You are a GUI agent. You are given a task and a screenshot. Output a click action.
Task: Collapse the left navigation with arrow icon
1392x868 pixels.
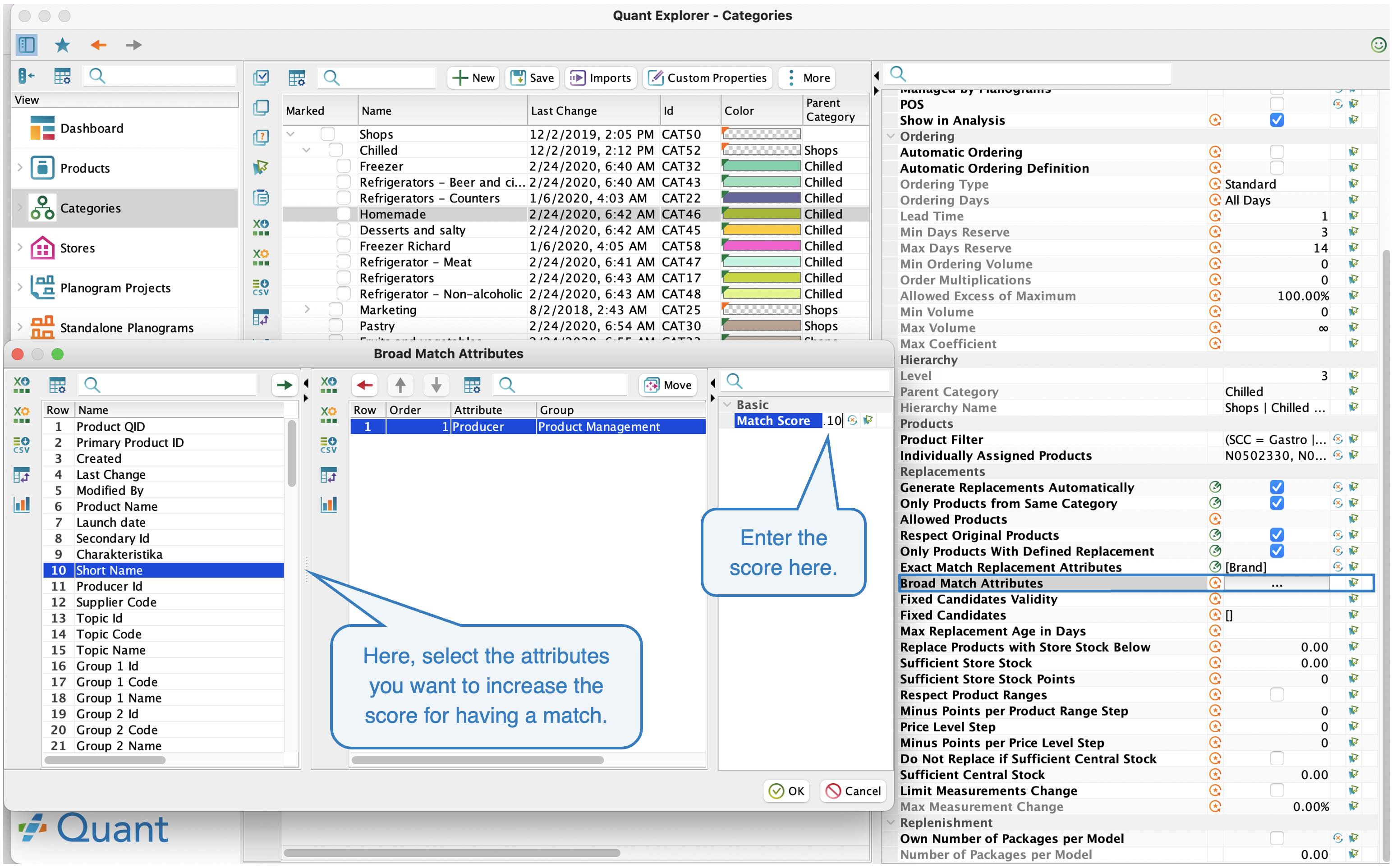click(x=27, y=76)
